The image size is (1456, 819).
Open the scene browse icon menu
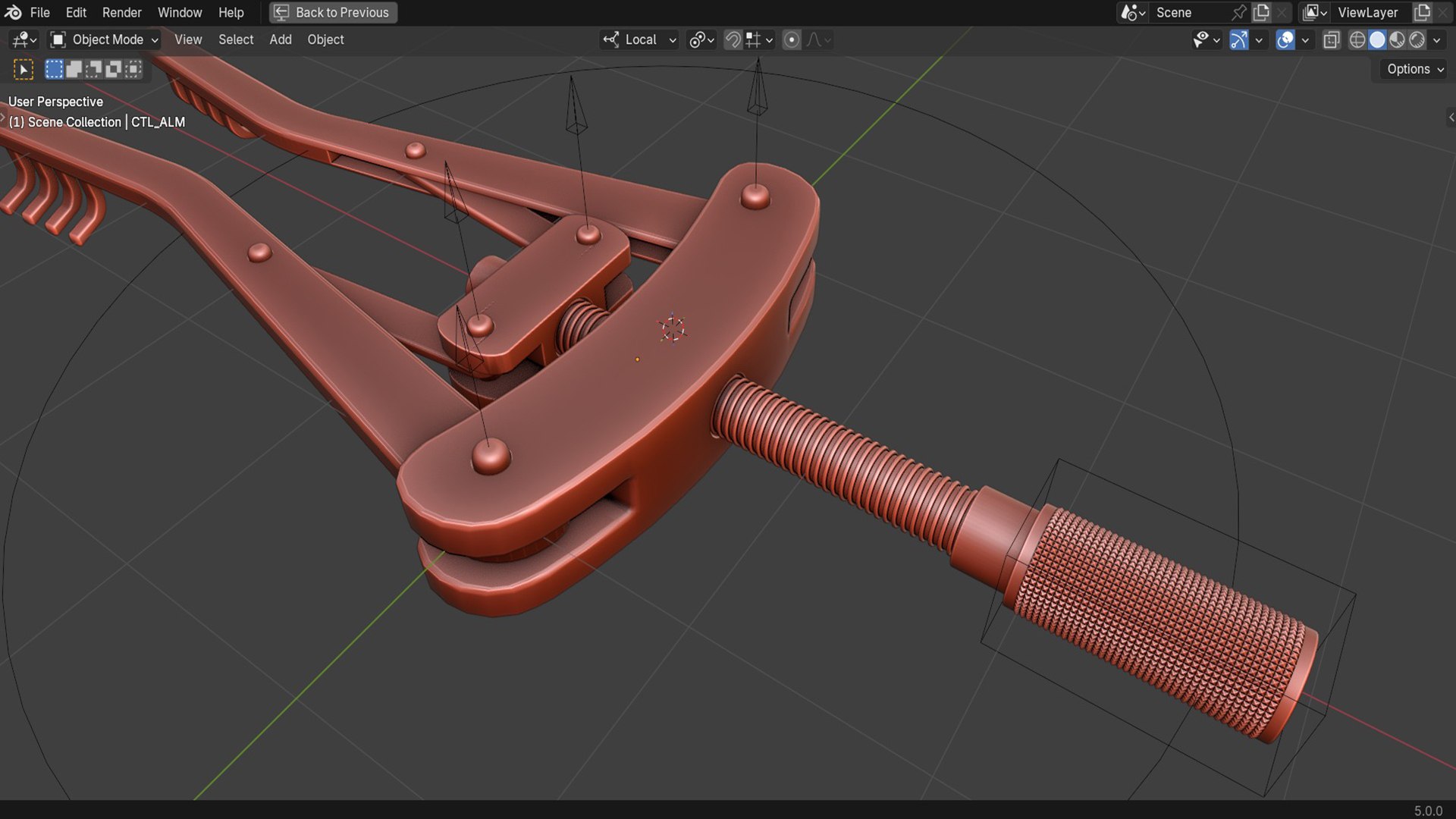point(1133,12)
